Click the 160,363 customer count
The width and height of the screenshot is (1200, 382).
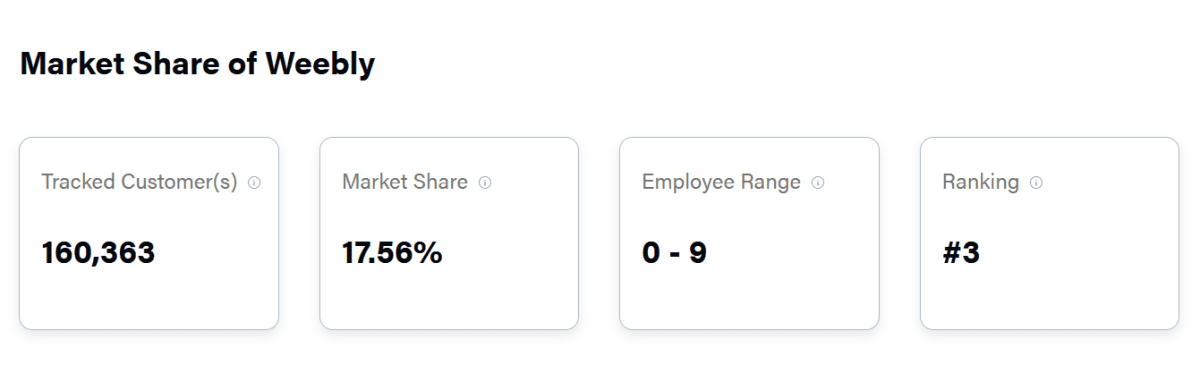(x=98, y=253)
